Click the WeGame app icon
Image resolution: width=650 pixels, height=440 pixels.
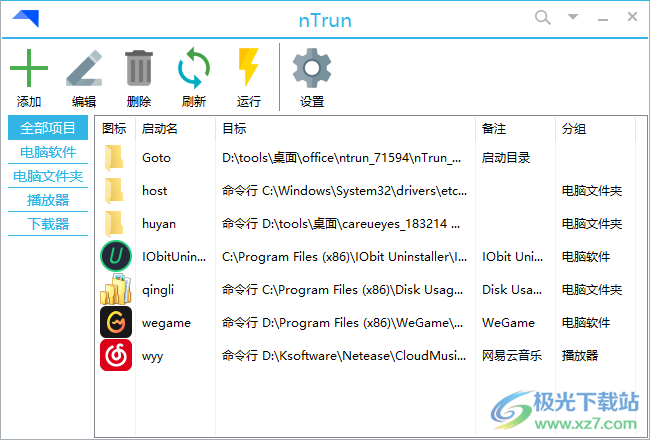(116, 322)
